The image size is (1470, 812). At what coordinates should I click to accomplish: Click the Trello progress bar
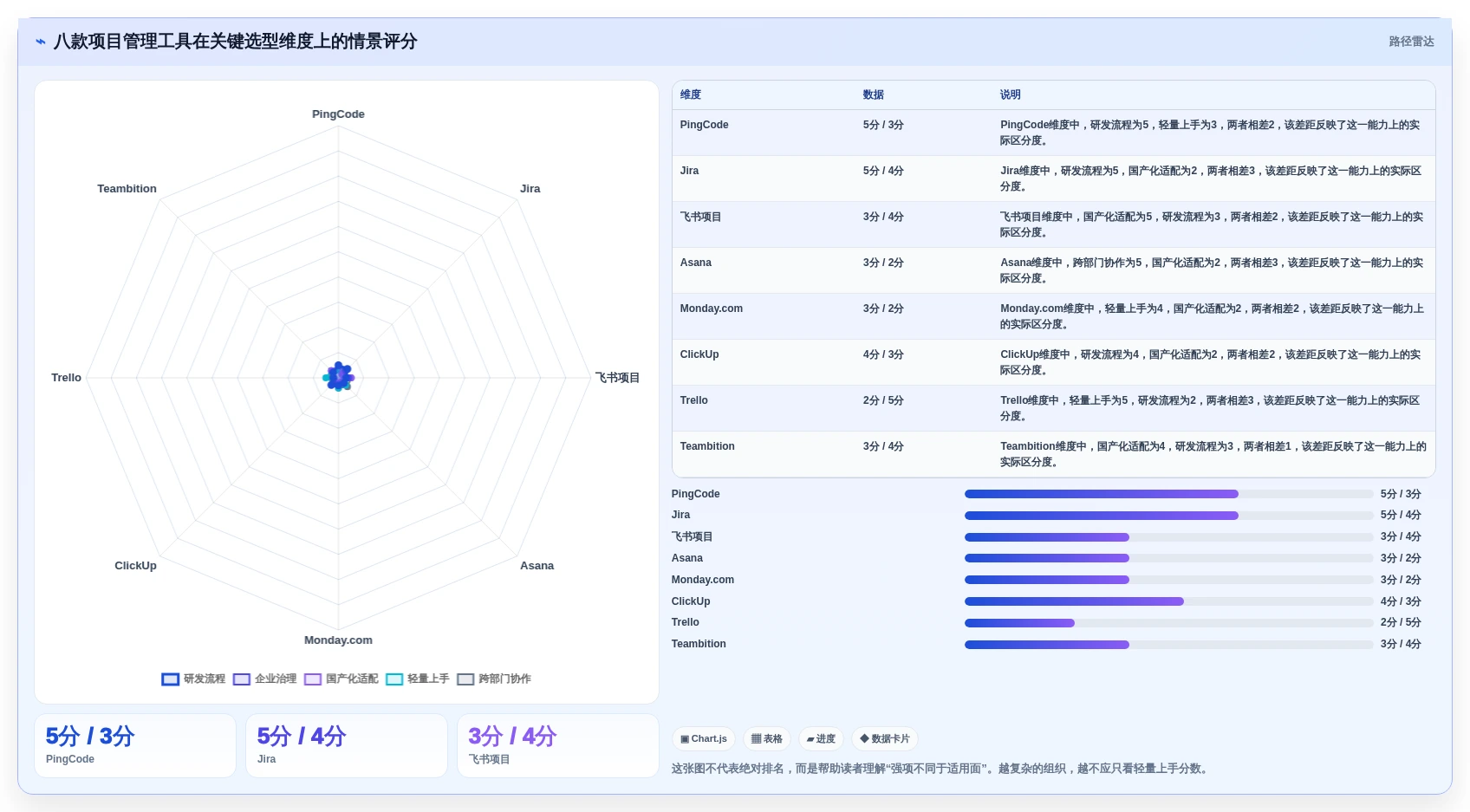(1168, 623)
